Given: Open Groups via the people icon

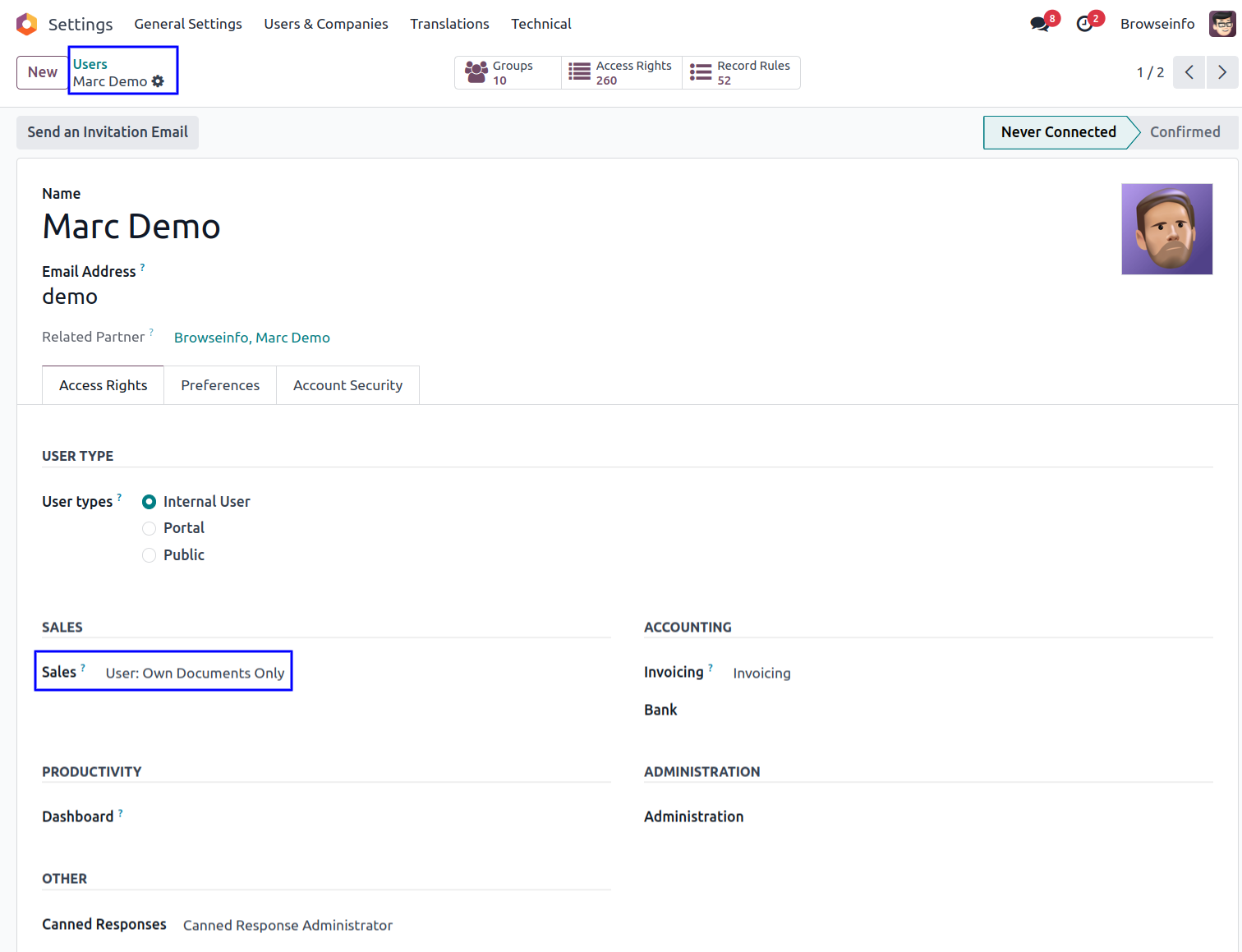Looking at the screenshot, I should (476, 72).
